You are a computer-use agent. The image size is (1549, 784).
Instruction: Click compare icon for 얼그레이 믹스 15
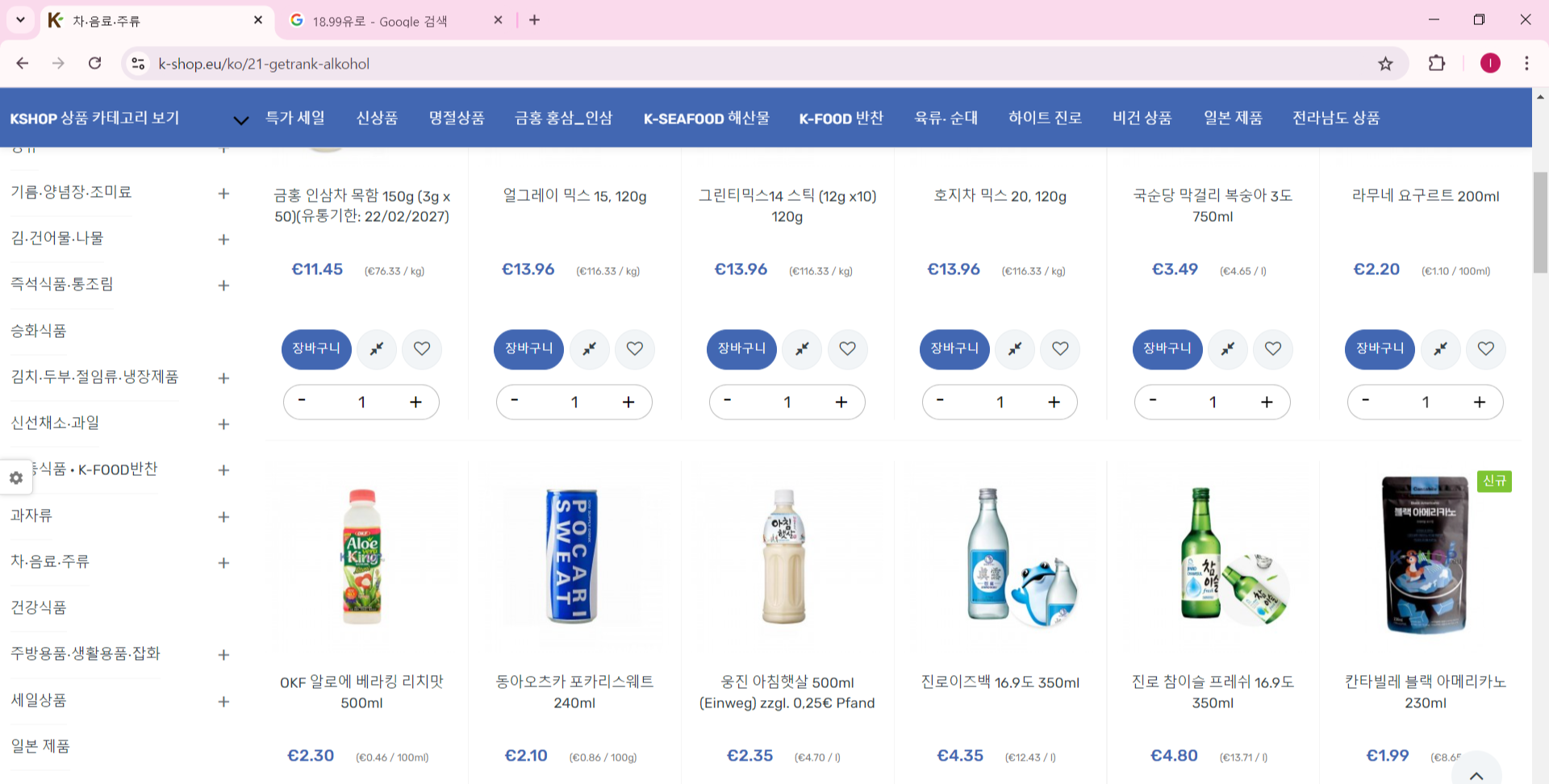(x=590, y=349)
